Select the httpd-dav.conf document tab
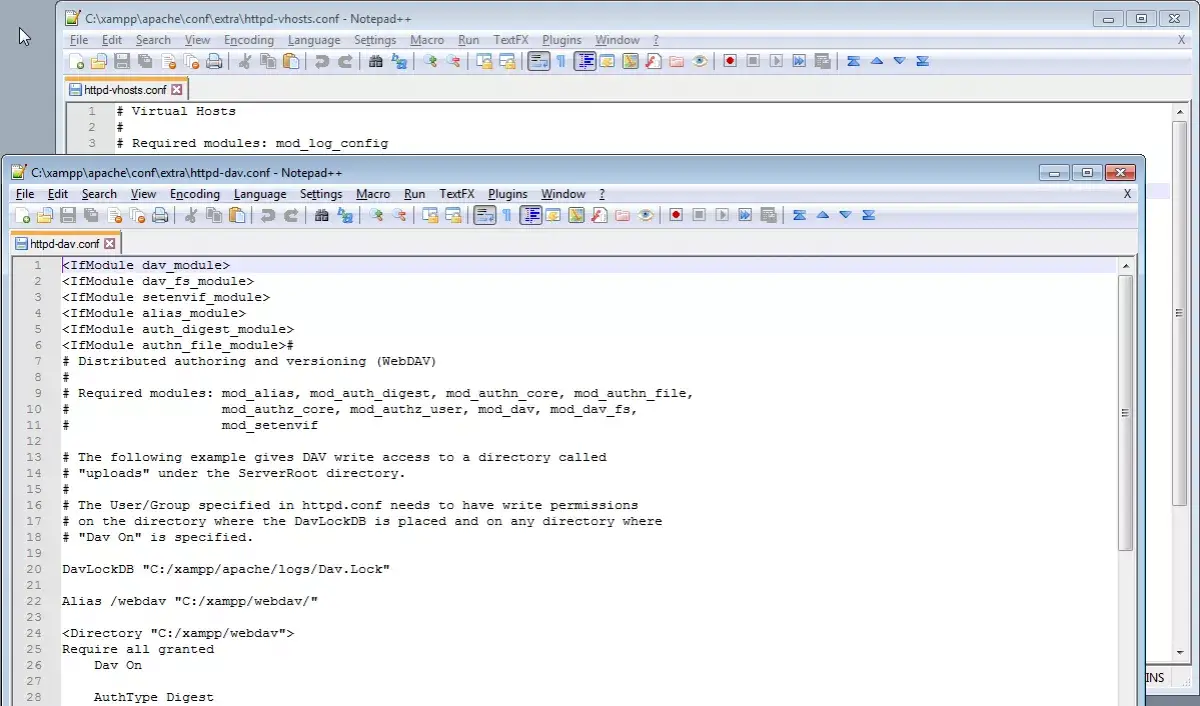1200x706 pixels. [65, 243]
